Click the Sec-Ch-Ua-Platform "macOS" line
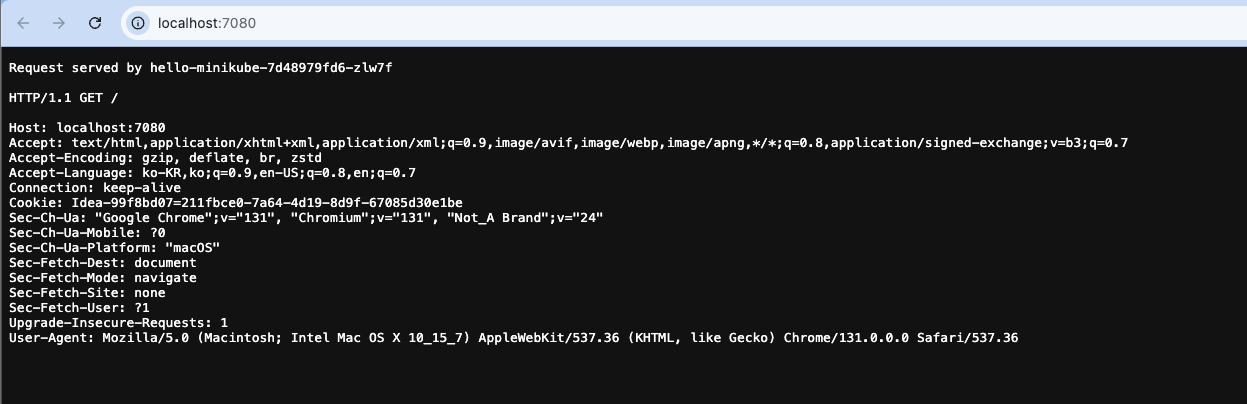Viewport: 1247px width, 404px height. (x=114, y=248)
